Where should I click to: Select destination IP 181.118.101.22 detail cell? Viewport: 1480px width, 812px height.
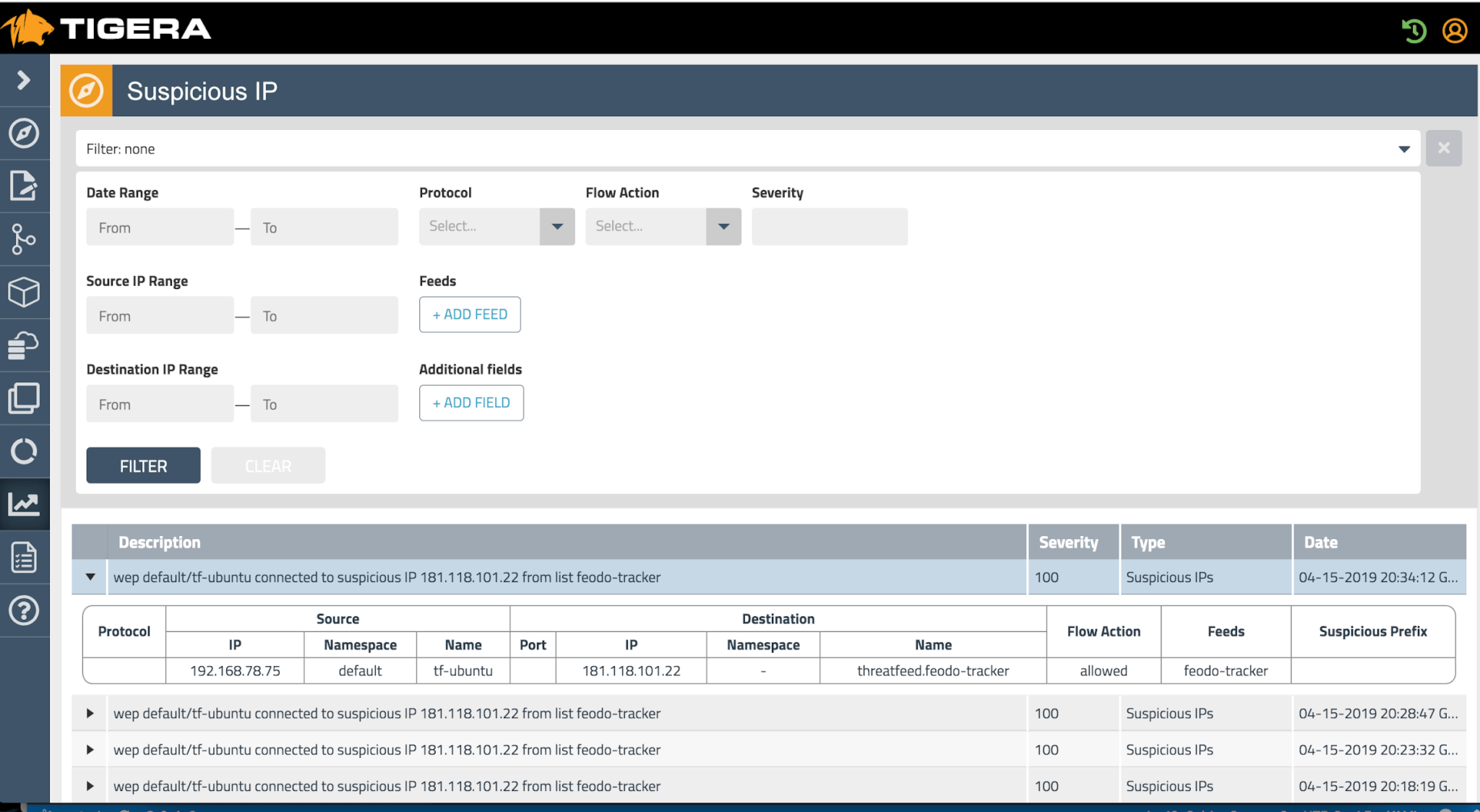(631, 670)
